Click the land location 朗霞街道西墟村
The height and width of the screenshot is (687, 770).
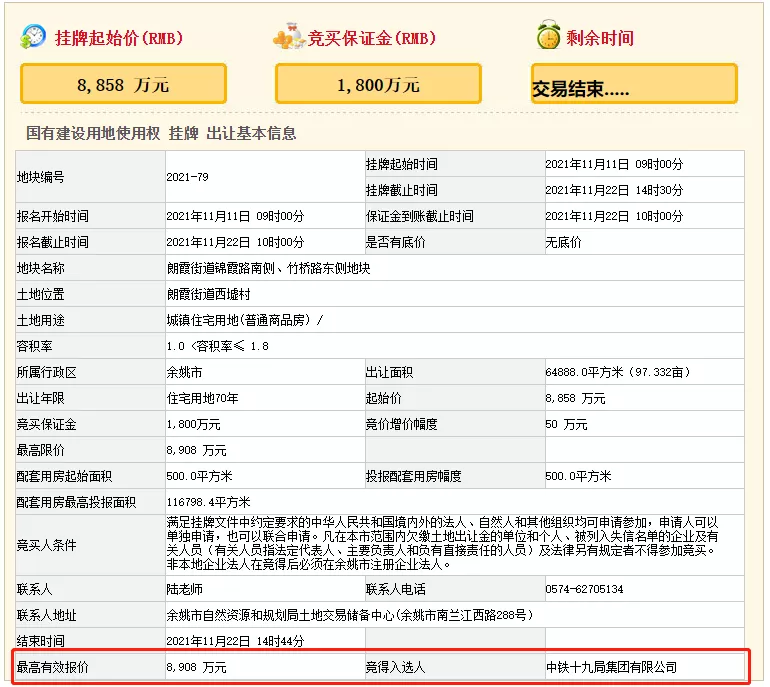(x=209, y=294)
